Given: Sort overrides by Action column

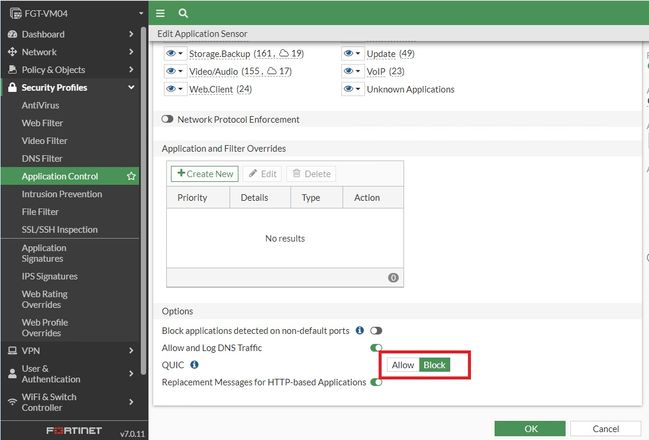Looking at the screenshot, I should point(373,197).
